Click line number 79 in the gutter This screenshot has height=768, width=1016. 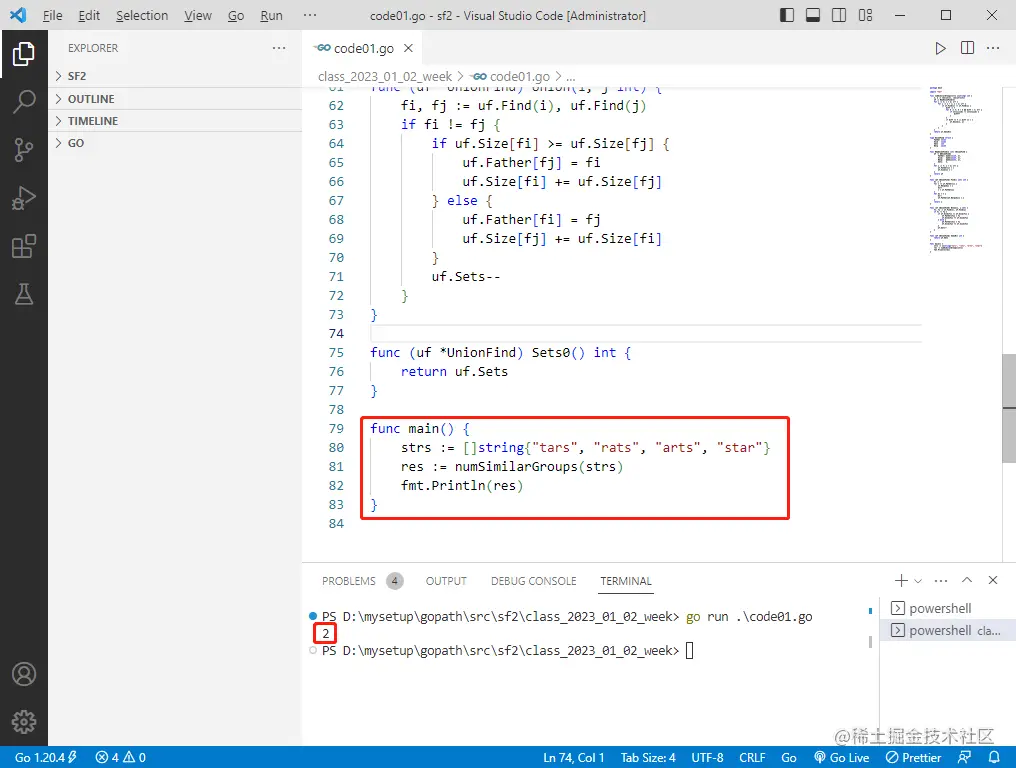[x=336, y=428]
